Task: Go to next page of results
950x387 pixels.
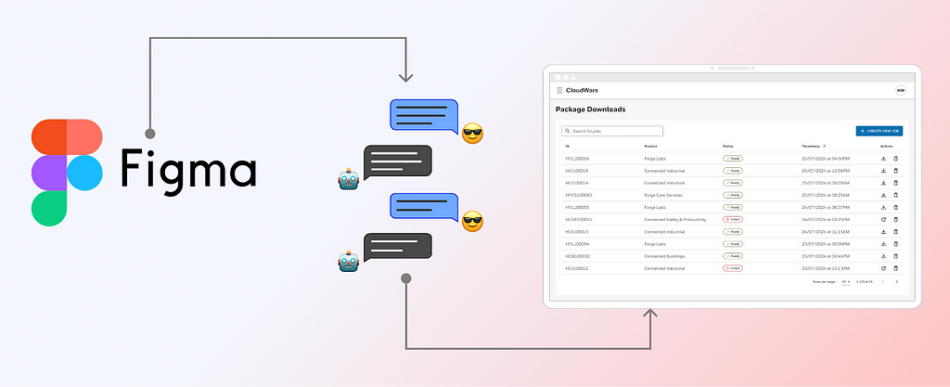Action: 897,282
